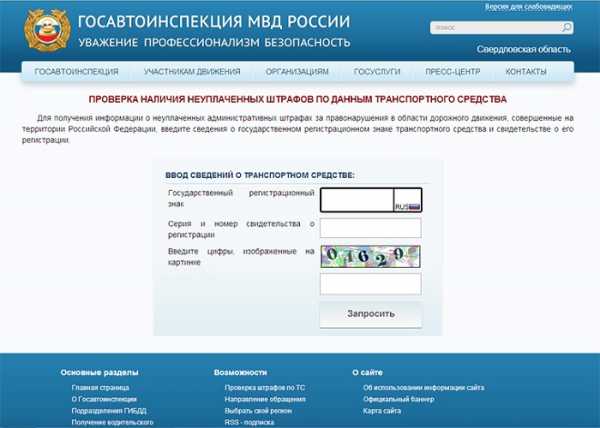The height and width of the screenshot is (428, 600).
Task: Open Проверка штрафов по ТС footer link
Action: (265, 387)
